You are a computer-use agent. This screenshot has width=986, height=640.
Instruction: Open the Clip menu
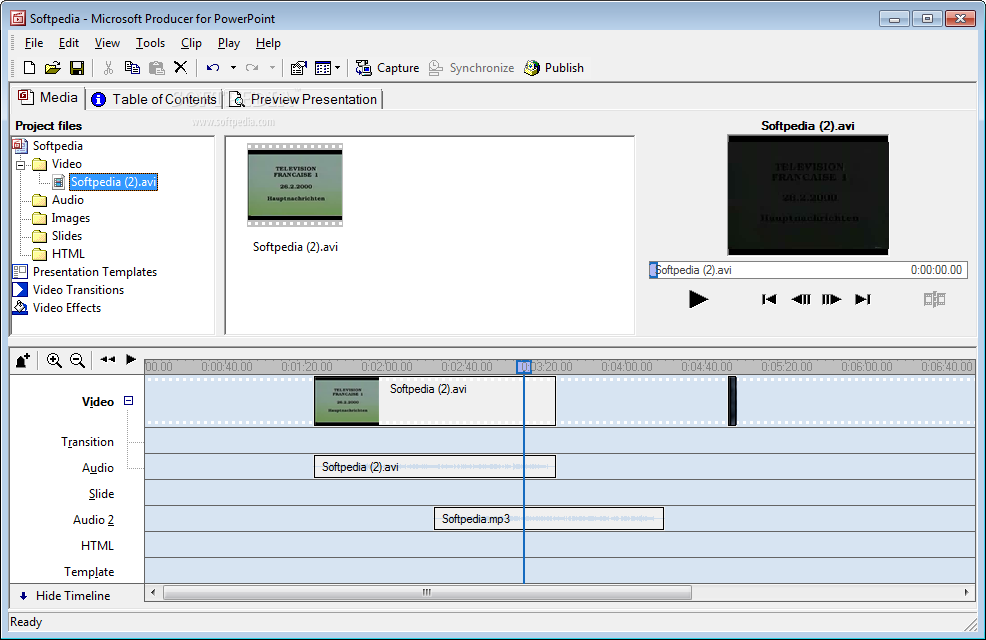coord(191,43)
